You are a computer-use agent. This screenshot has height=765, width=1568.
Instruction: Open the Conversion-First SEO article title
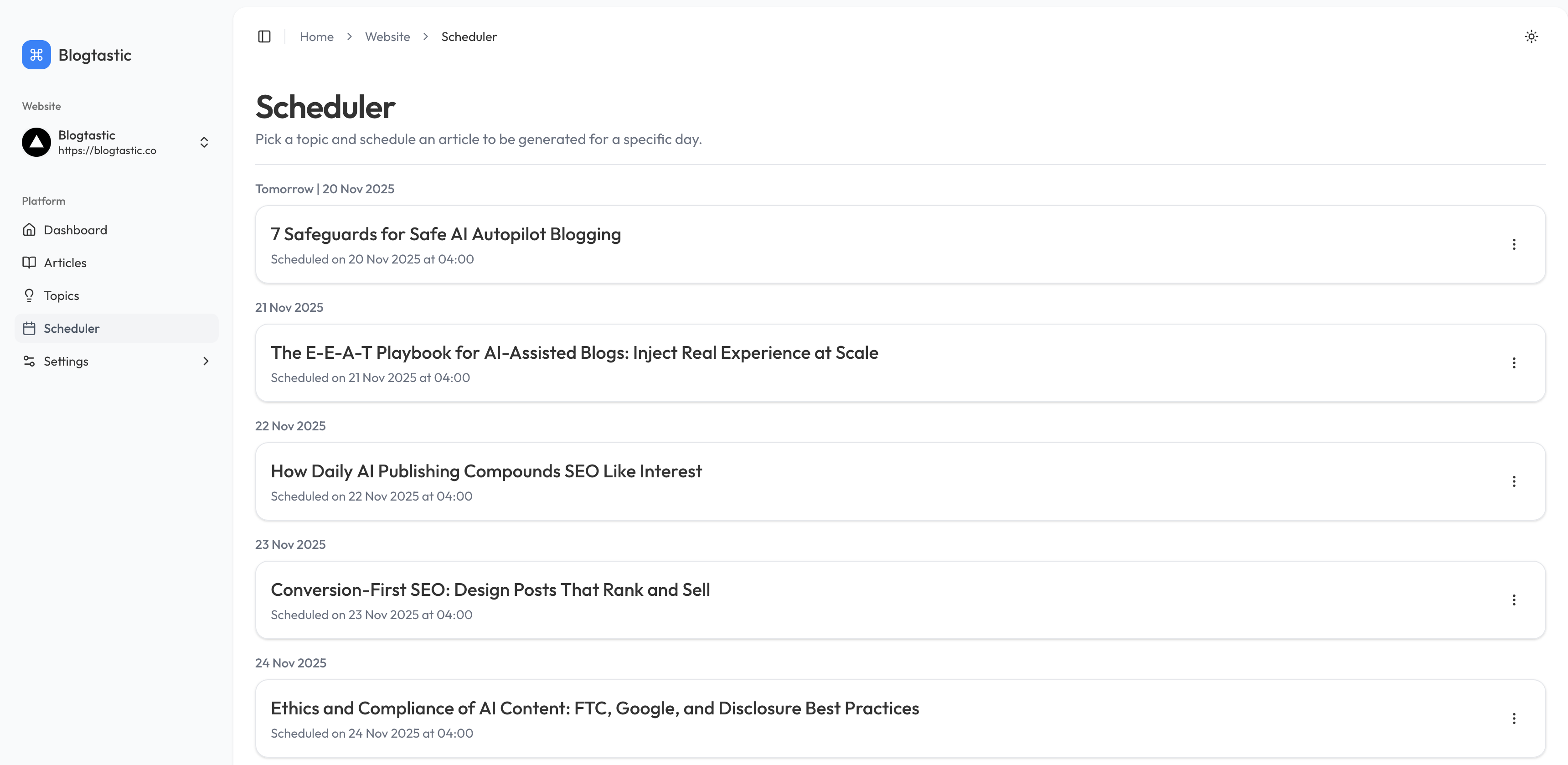click(x=490, y=590)
